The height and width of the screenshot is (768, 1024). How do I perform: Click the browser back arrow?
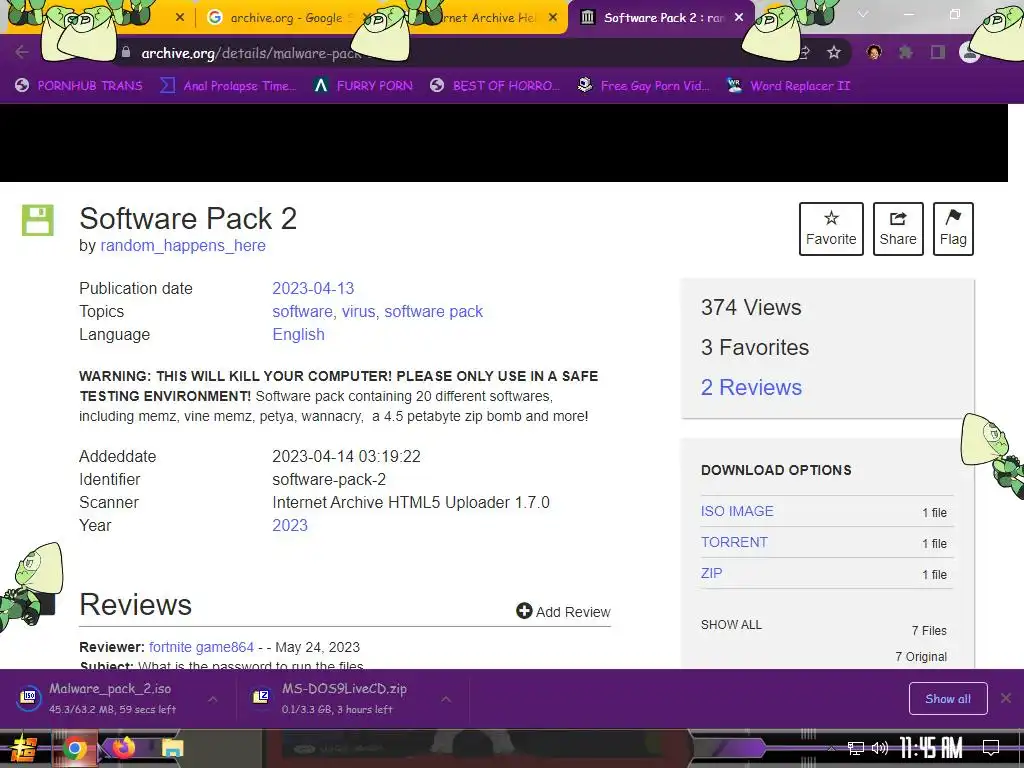point(22,52)
